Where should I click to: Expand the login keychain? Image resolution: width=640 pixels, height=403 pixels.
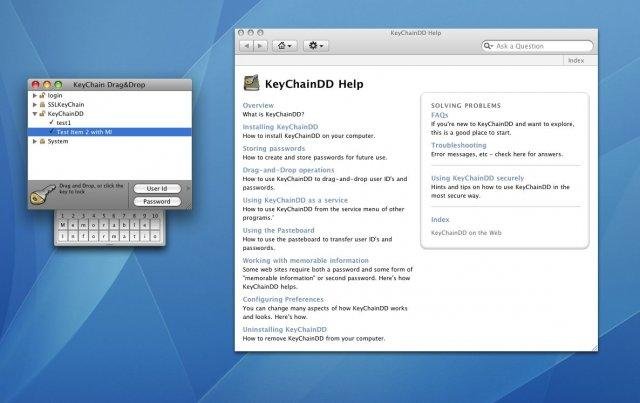35,96
